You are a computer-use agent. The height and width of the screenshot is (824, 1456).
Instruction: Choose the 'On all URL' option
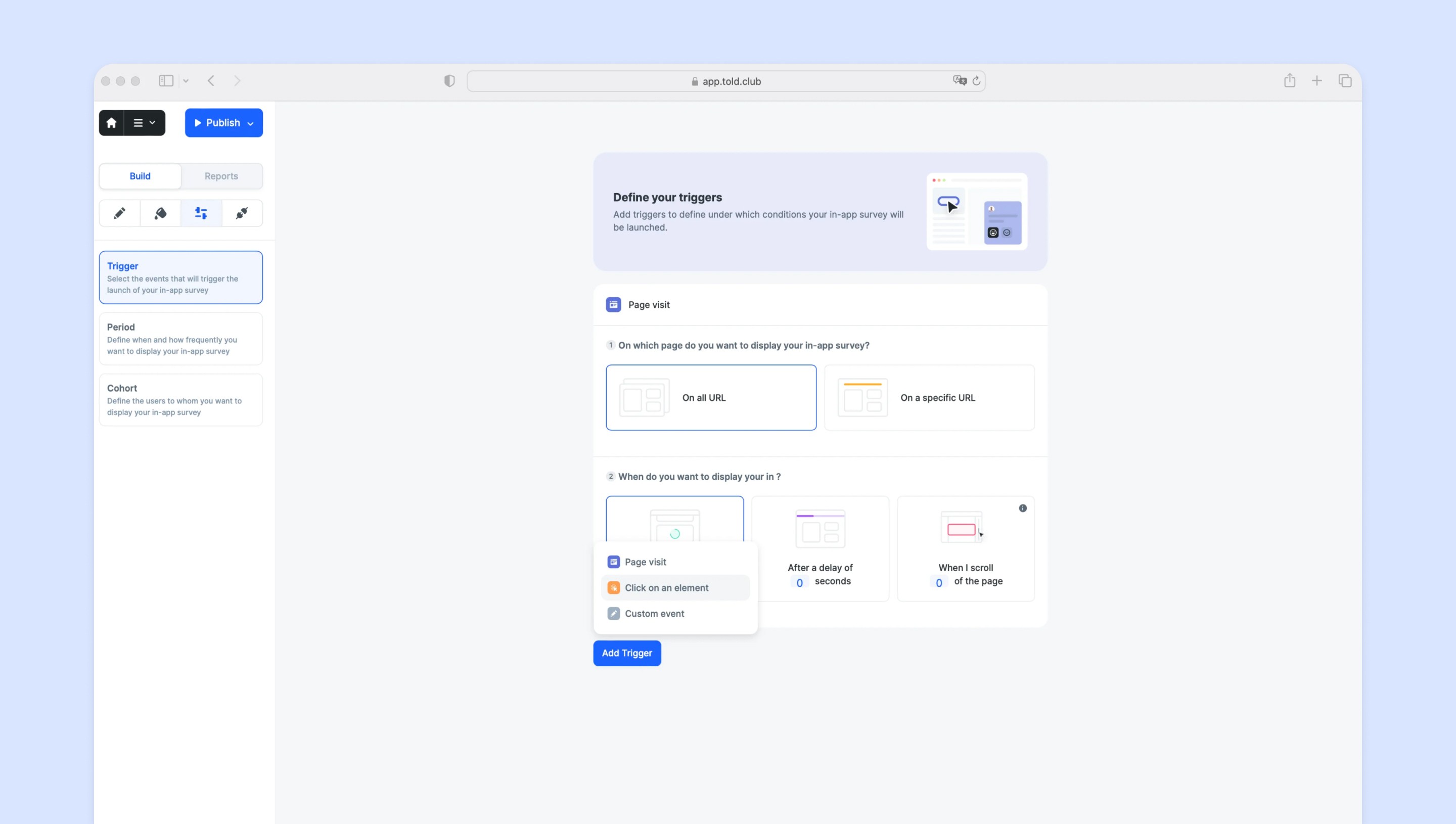click(x=711, y=397)
